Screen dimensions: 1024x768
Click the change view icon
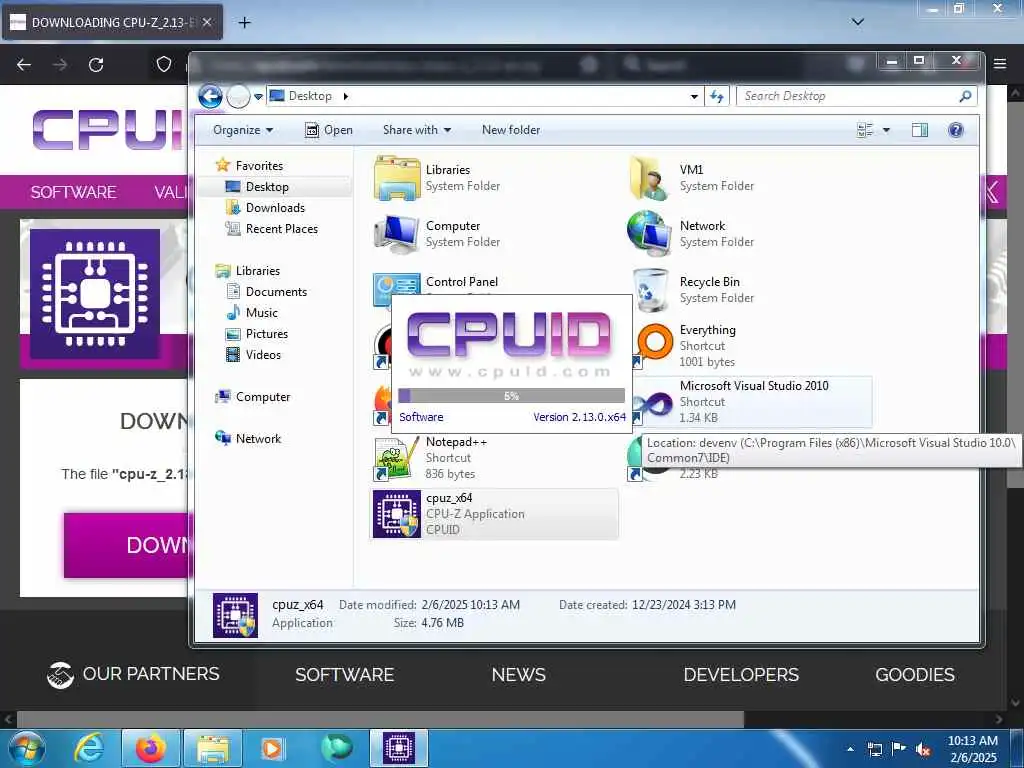(x=865, y=130)
